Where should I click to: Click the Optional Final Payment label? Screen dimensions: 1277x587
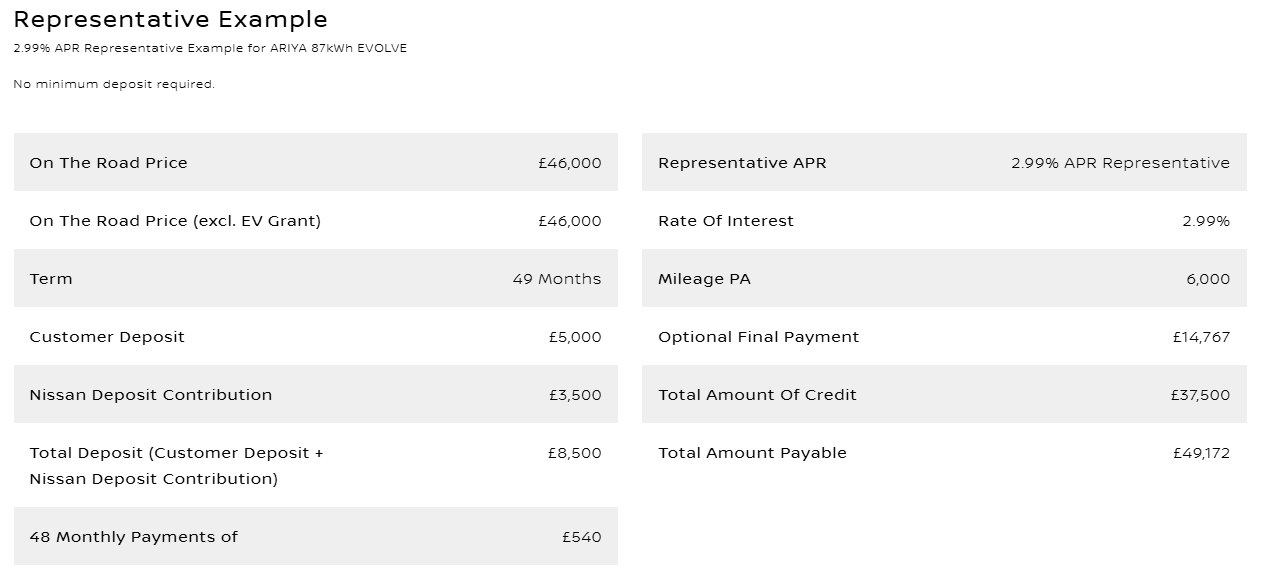point(758,337)
